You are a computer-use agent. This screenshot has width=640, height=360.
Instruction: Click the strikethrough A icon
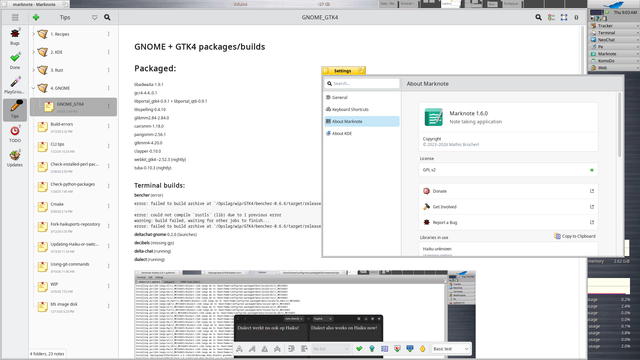277,349
